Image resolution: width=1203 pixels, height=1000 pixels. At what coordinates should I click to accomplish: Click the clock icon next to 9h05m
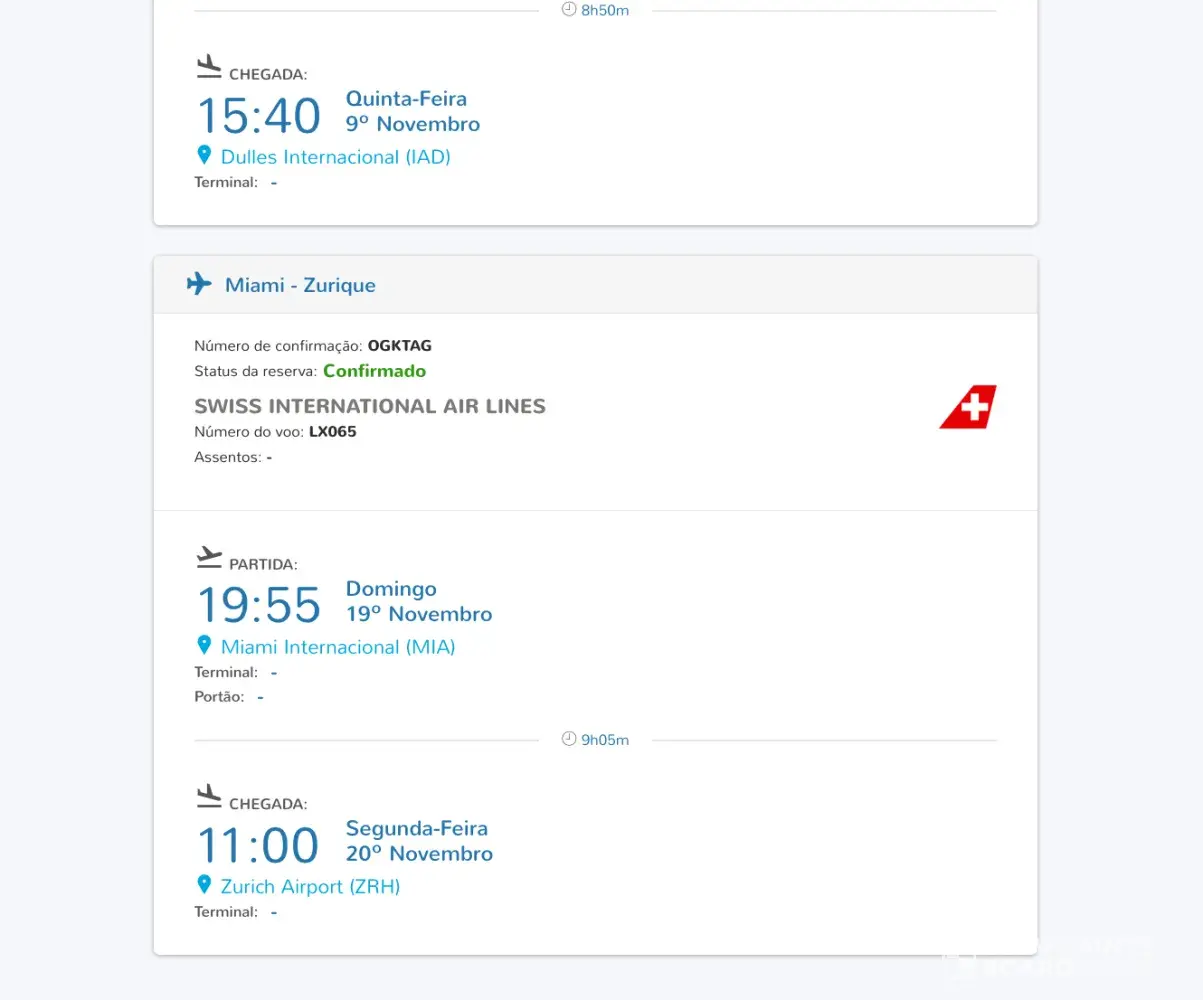click(569, 739)
